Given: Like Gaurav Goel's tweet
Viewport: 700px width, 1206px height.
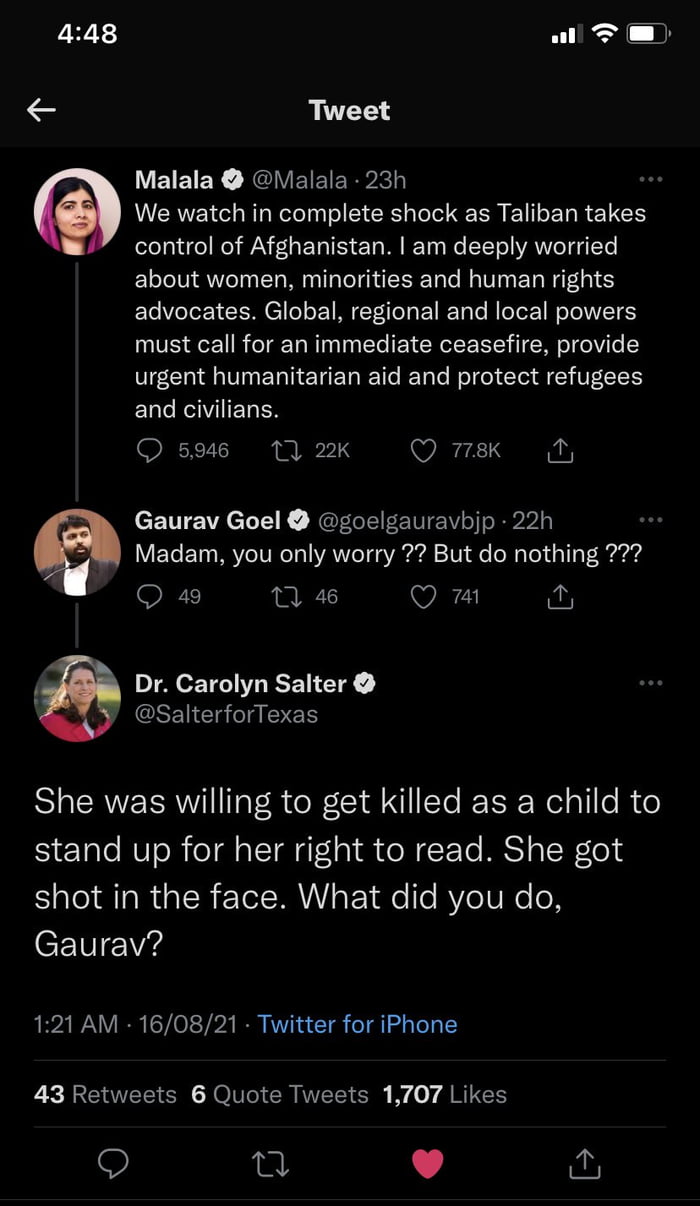Looking at the screenshot, I should tap(424, 597).
